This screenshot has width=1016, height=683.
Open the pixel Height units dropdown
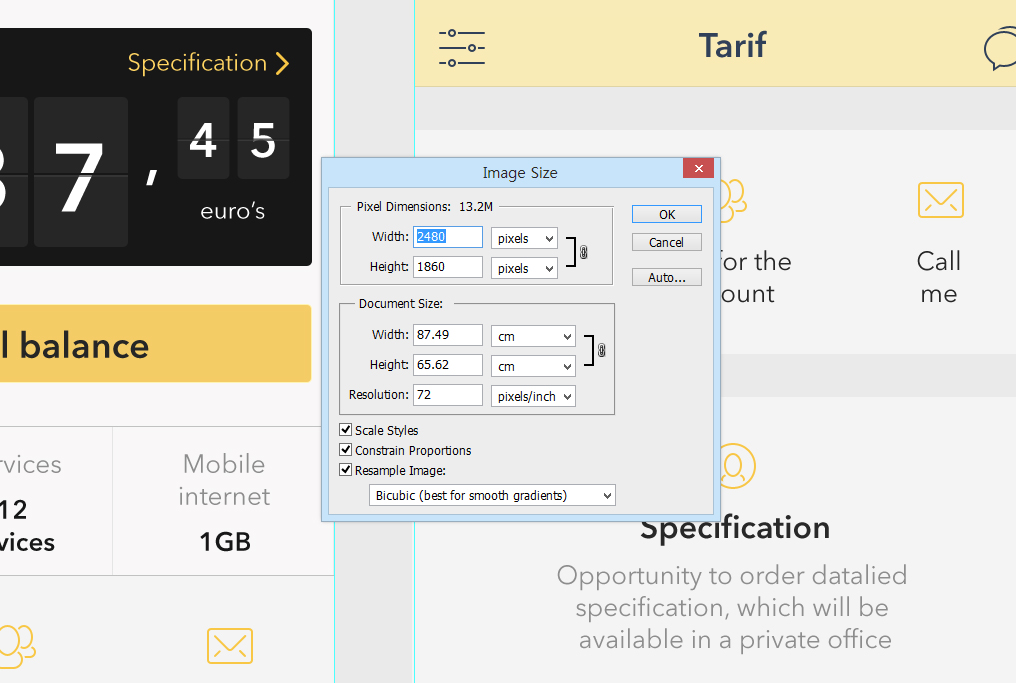coord(524,268)
